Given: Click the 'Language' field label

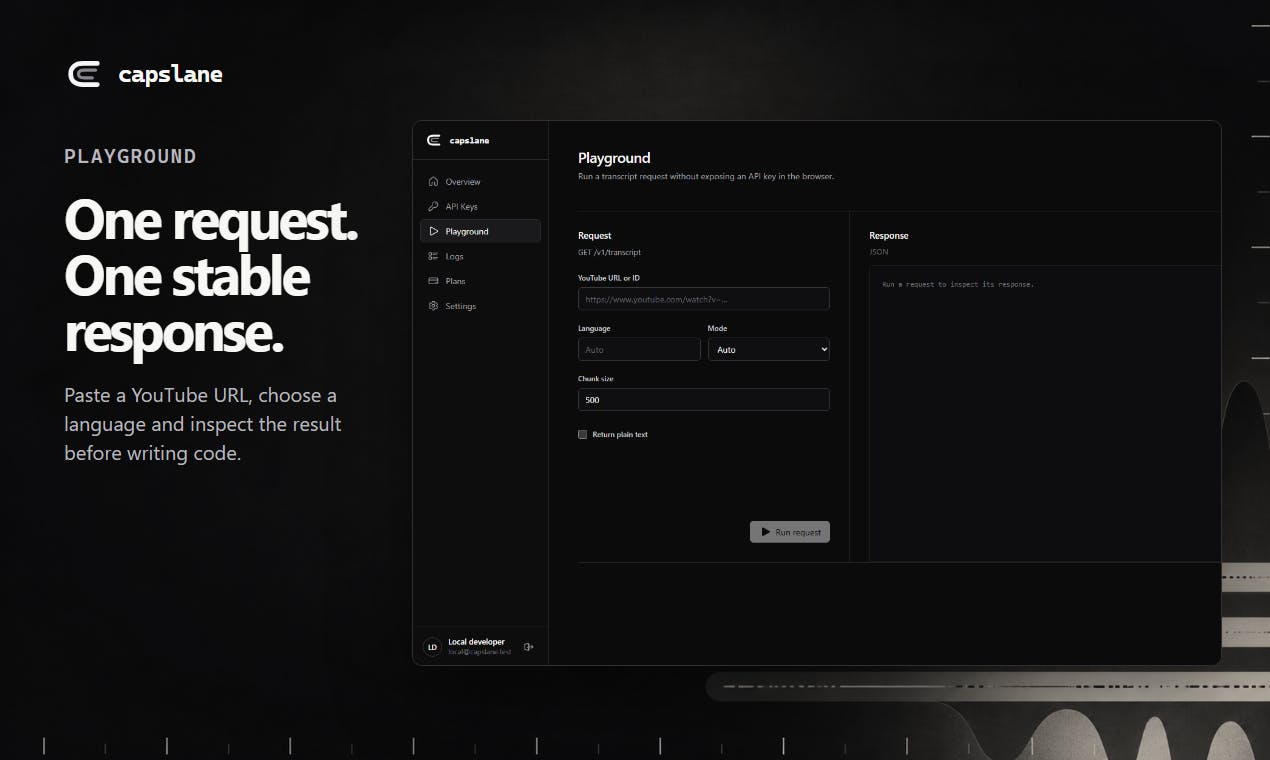Looking at the screenshot, I should (594, 328).
